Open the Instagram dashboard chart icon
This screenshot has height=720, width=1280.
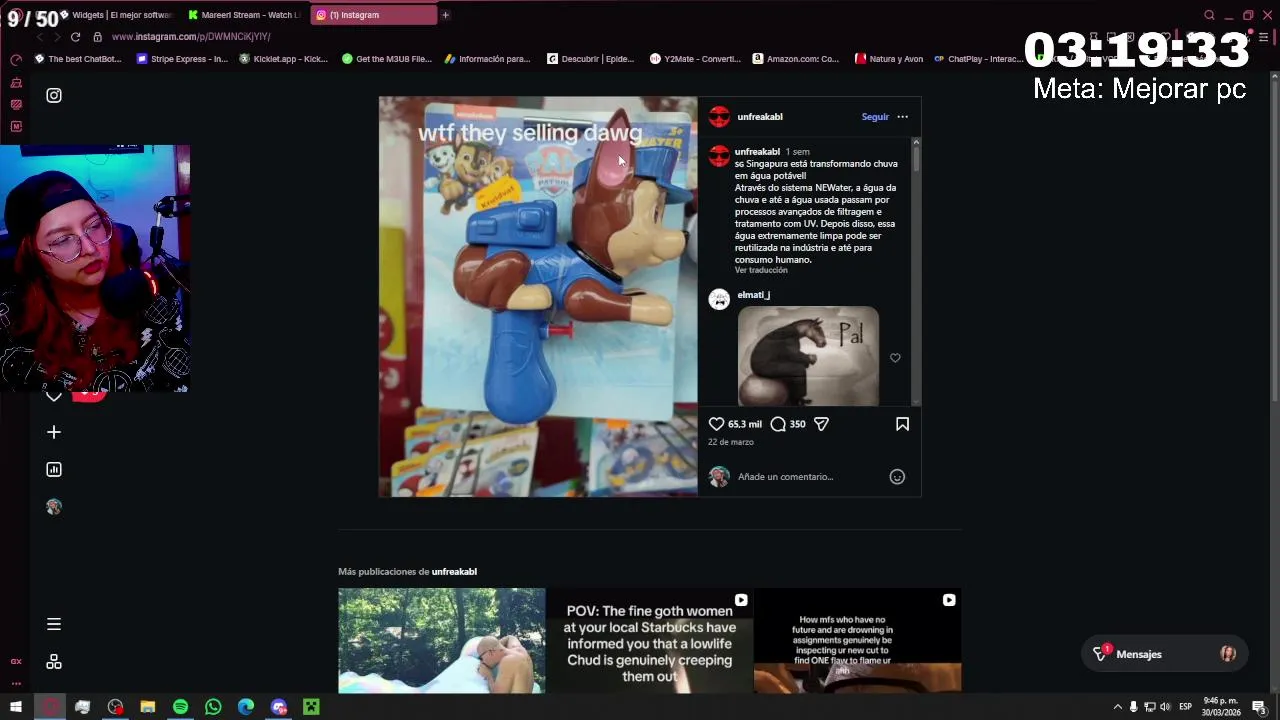click(54, 469)
